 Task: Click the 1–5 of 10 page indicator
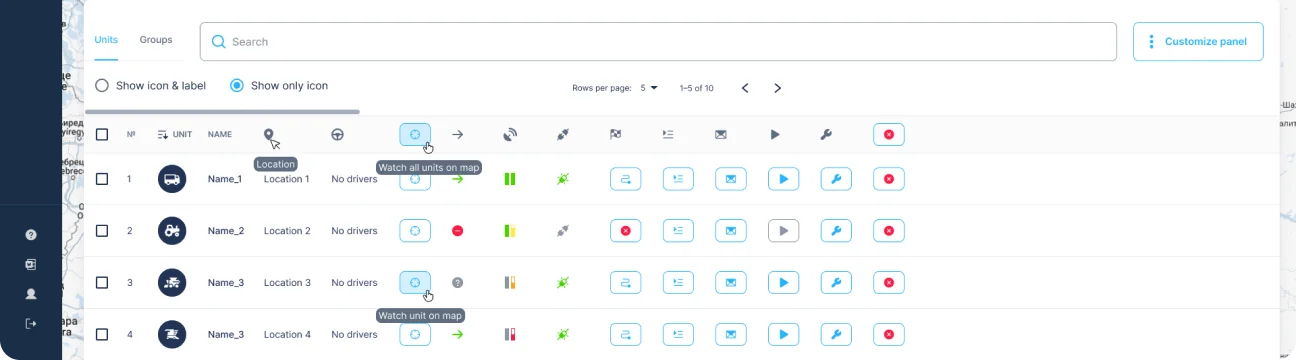click(696, 88)
